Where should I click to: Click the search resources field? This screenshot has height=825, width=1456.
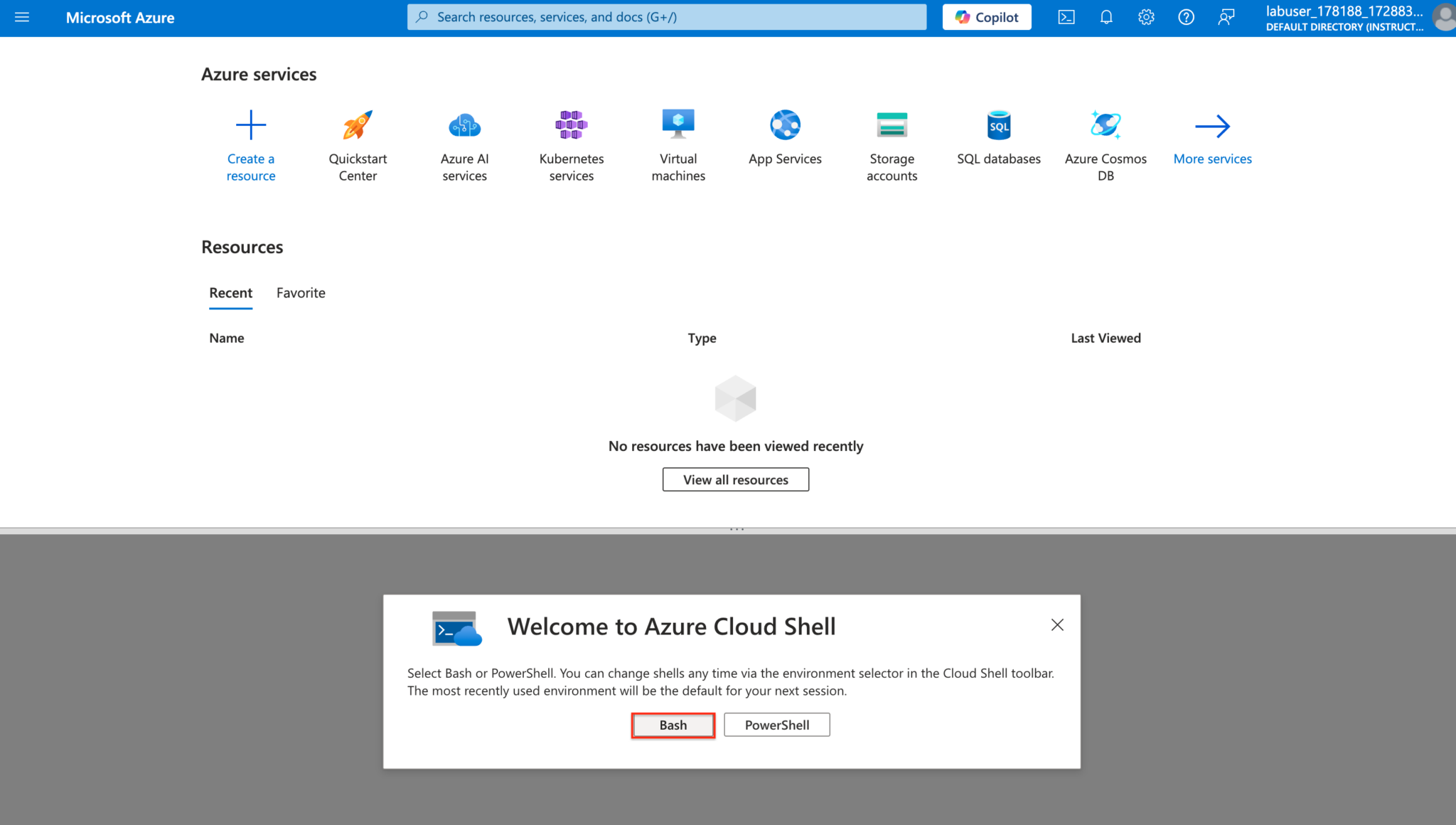pos(666,16)
